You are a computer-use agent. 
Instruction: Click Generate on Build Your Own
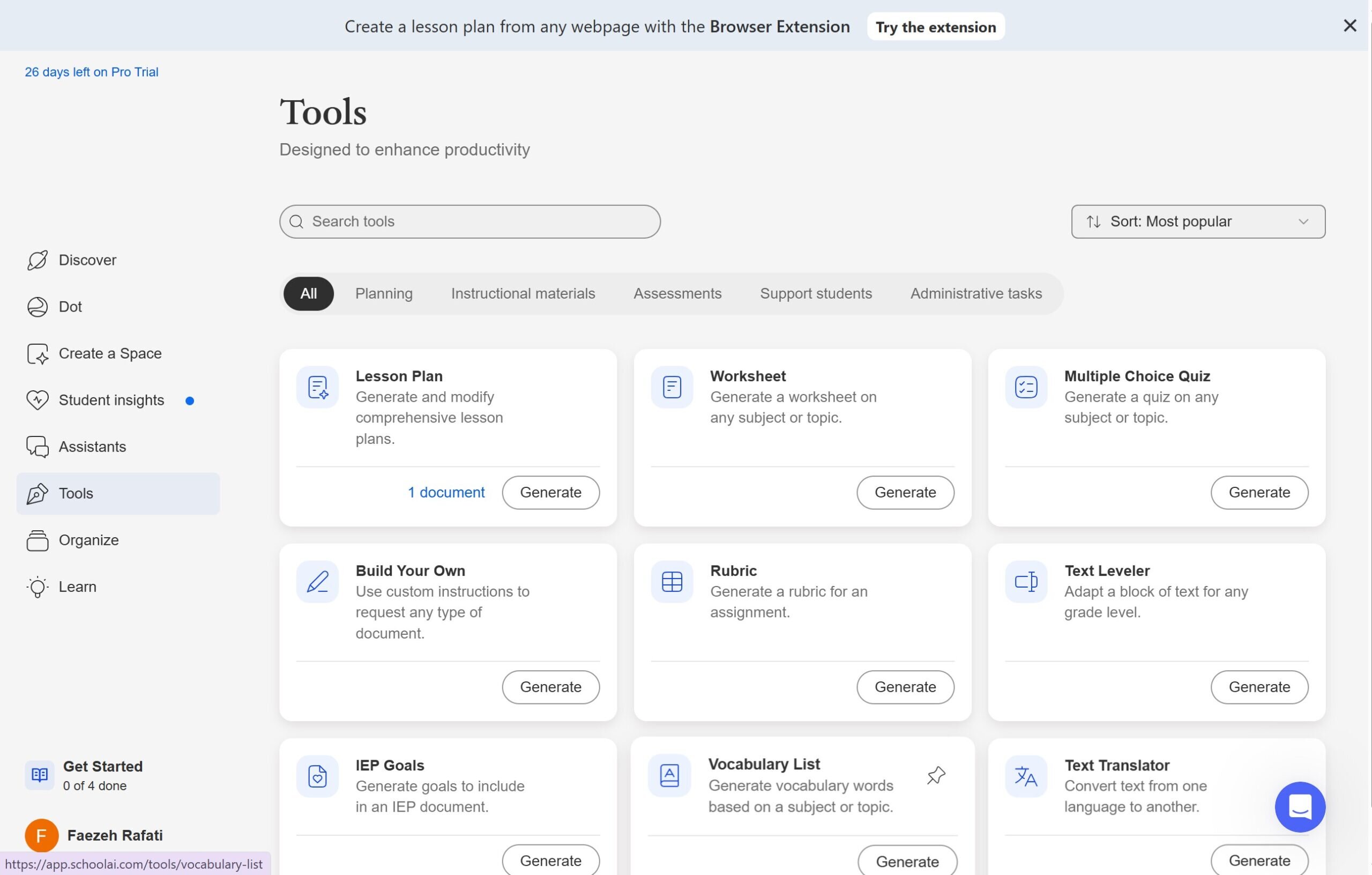(550, 687)
